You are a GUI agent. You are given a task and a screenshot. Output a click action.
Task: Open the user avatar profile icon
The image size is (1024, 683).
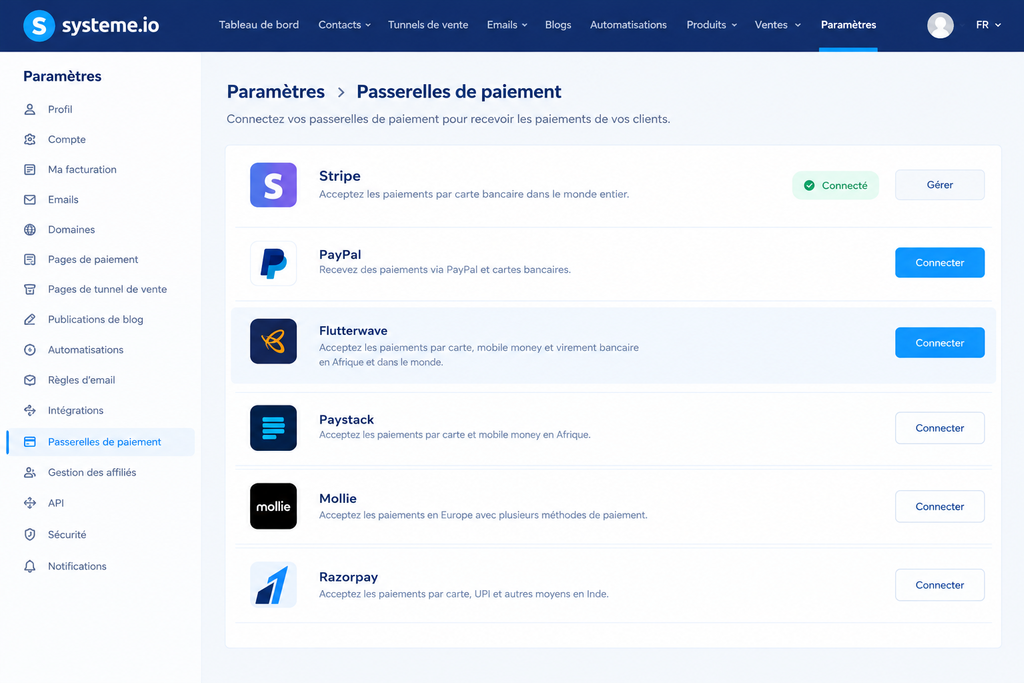click(x=940, y=25)
